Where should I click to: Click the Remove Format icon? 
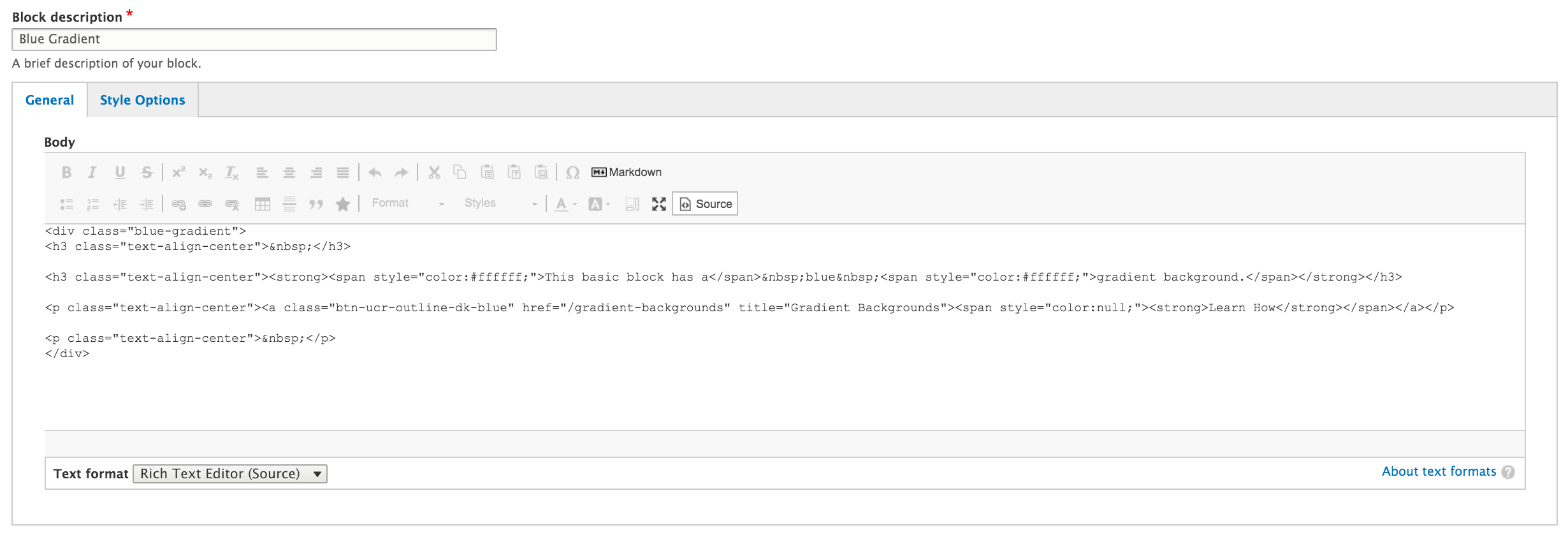point(232,172)
